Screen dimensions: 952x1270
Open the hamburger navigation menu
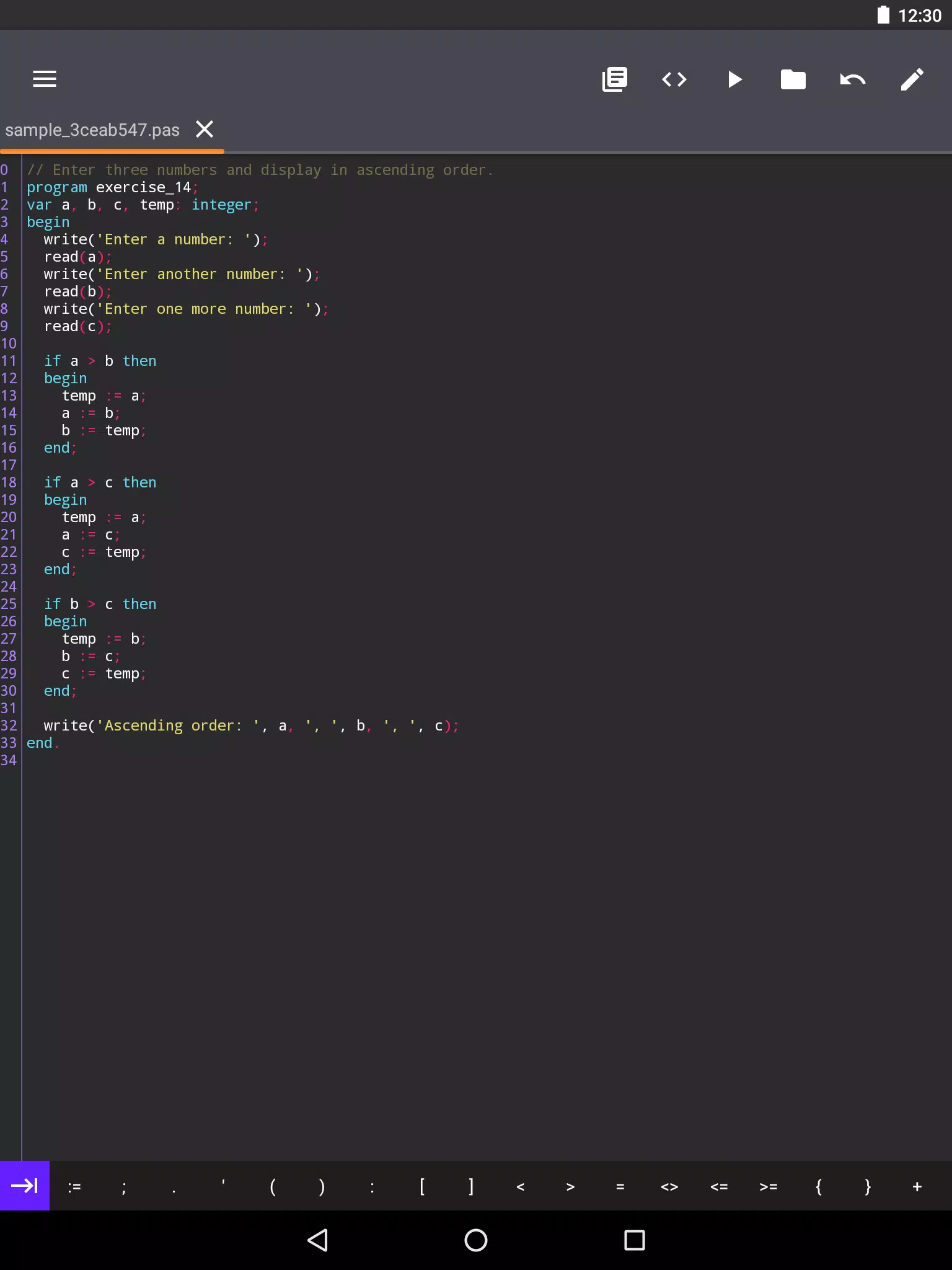pos(45,79)
